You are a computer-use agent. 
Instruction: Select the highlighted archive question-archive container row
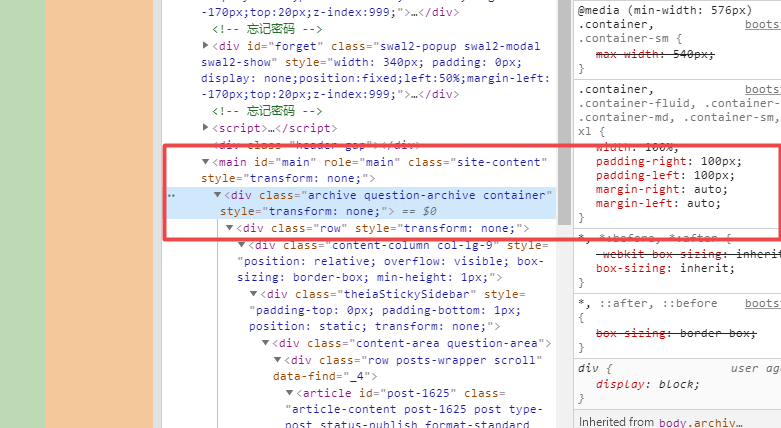pos(361,203)
